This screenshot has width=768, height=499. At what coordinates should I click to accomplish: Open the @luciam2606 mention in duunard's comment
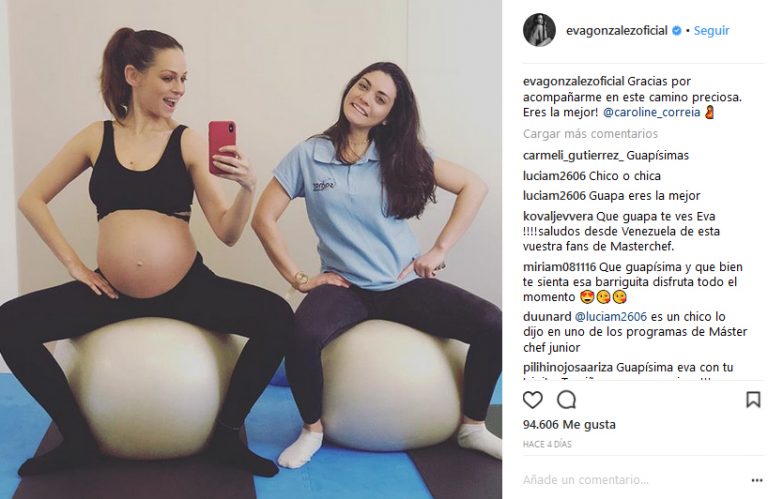pyautogui.click(x=611, y=317)
